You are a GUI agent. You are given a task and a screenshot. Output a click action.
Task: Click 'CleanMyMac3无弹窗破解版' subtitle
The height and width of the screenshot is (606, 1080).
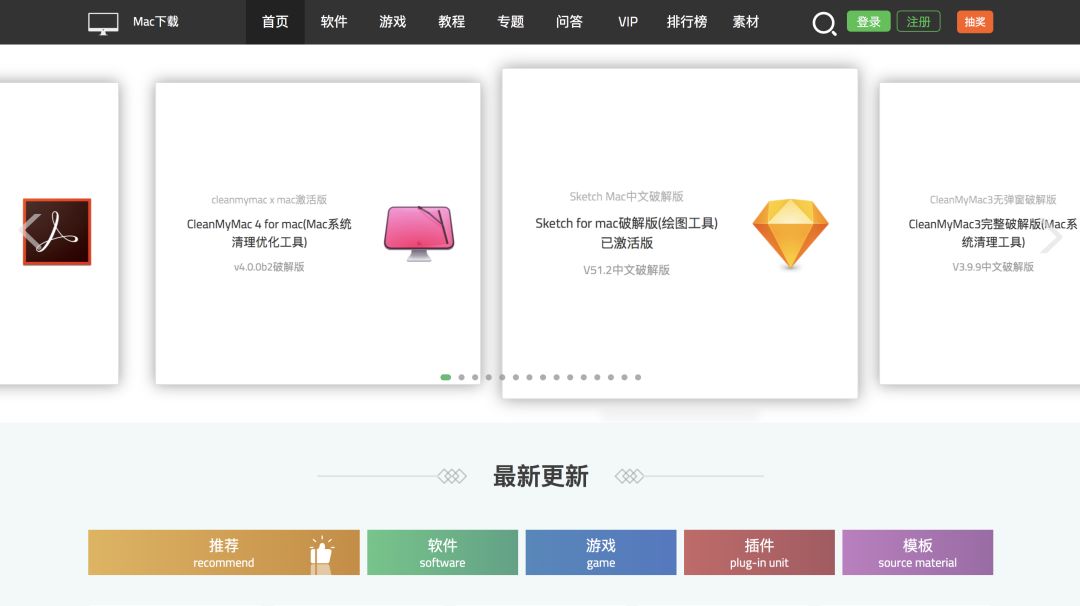pos(993,200)
